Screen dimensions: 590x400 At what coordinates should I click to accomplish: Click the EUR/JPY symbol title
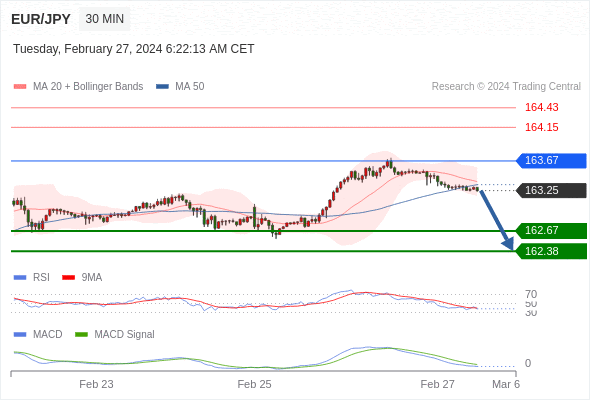pyautogui.click(x=41, y=19)
